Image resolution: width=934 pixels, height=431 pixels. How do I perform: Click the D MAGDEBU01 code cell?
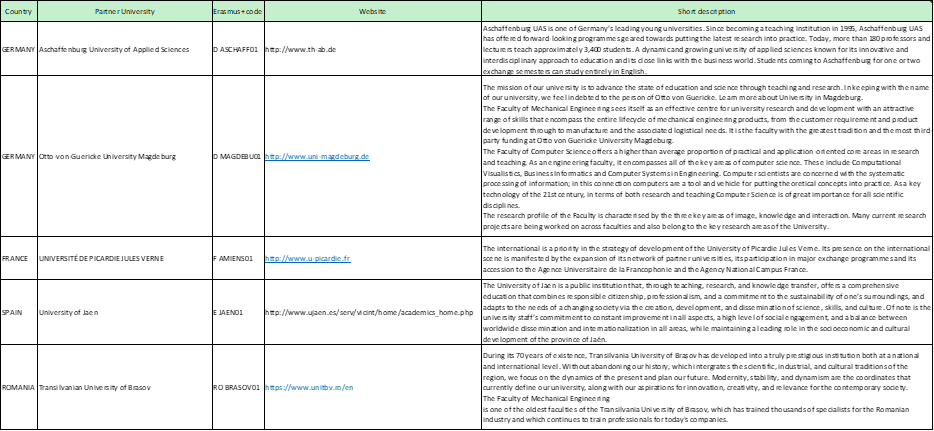[x=237, y=156]
